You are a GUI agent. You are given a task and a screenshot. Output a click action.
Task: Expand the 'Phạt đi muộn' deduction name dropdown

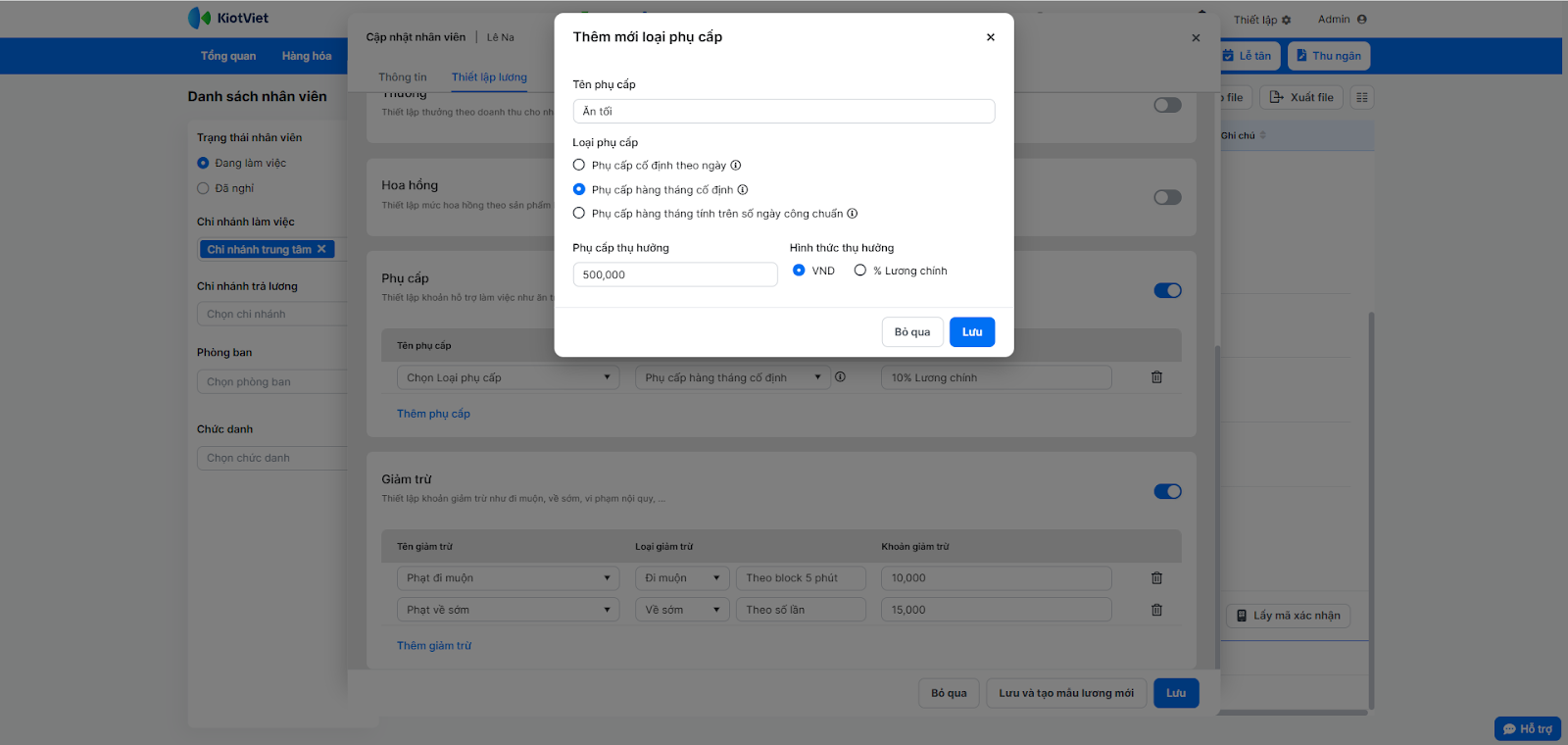click(x=508, y=578)
